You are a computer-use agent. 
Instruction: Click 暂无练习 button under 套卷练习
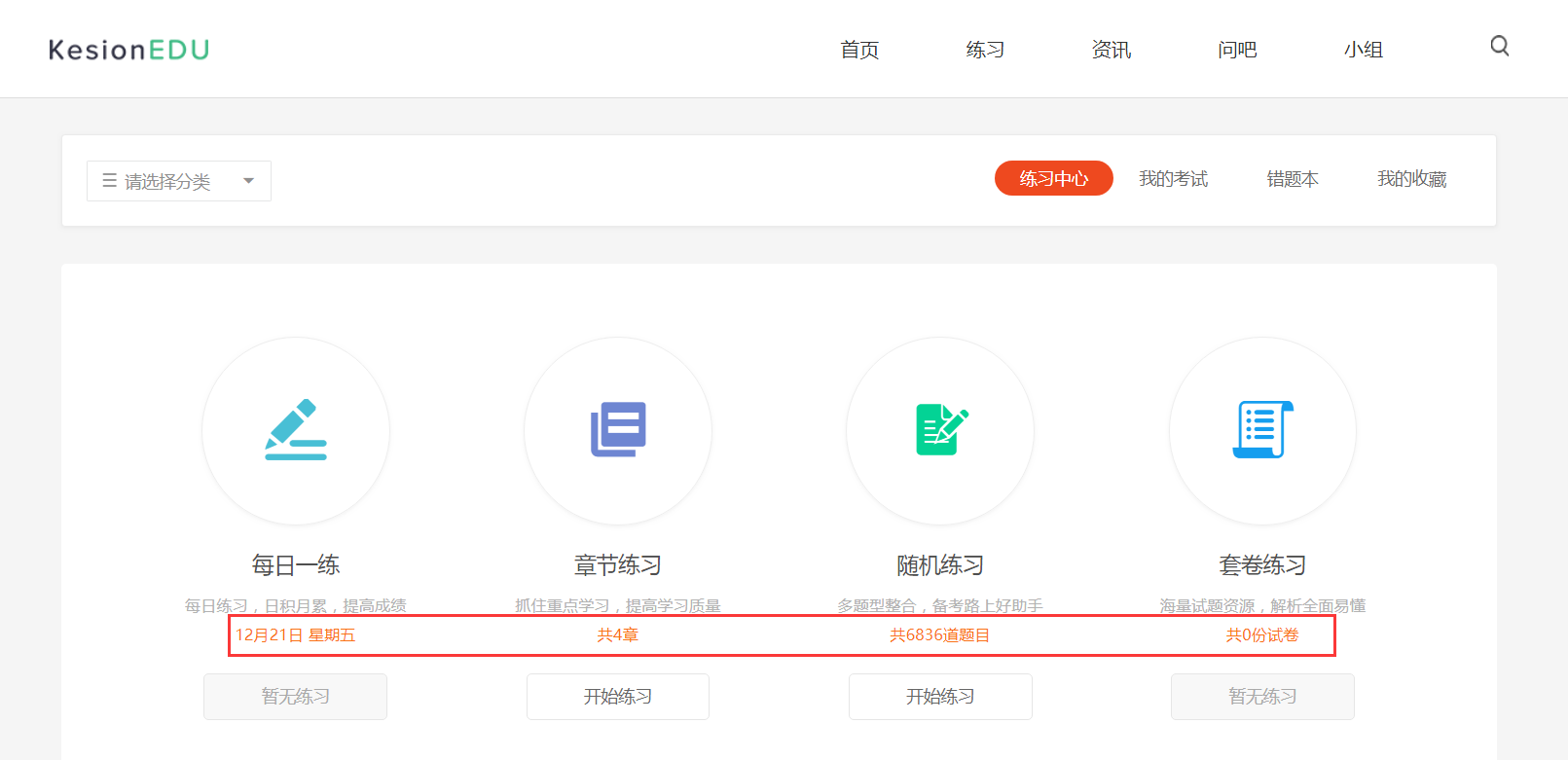1262,697
